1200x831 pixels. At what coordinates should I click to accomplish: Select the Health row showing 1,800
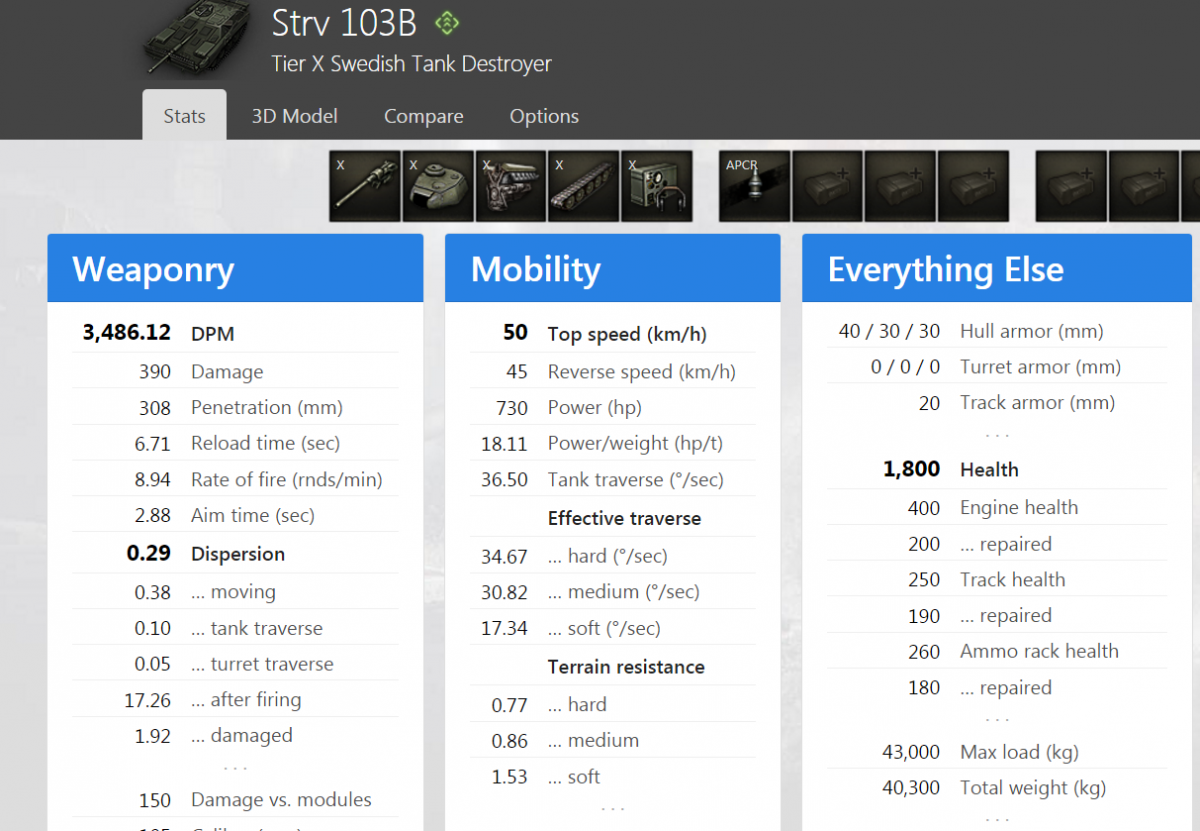[x=997, y=469]
